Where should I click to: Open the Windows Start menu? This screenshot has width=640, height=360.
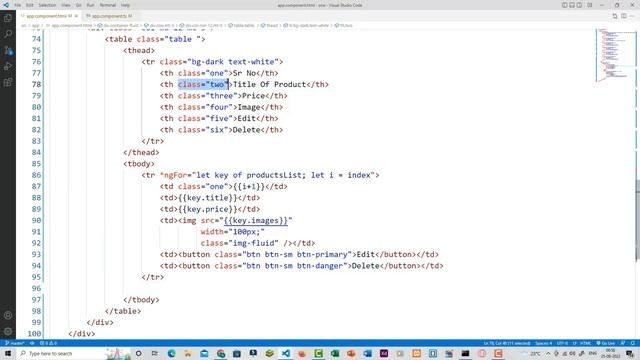click(8, 353)
